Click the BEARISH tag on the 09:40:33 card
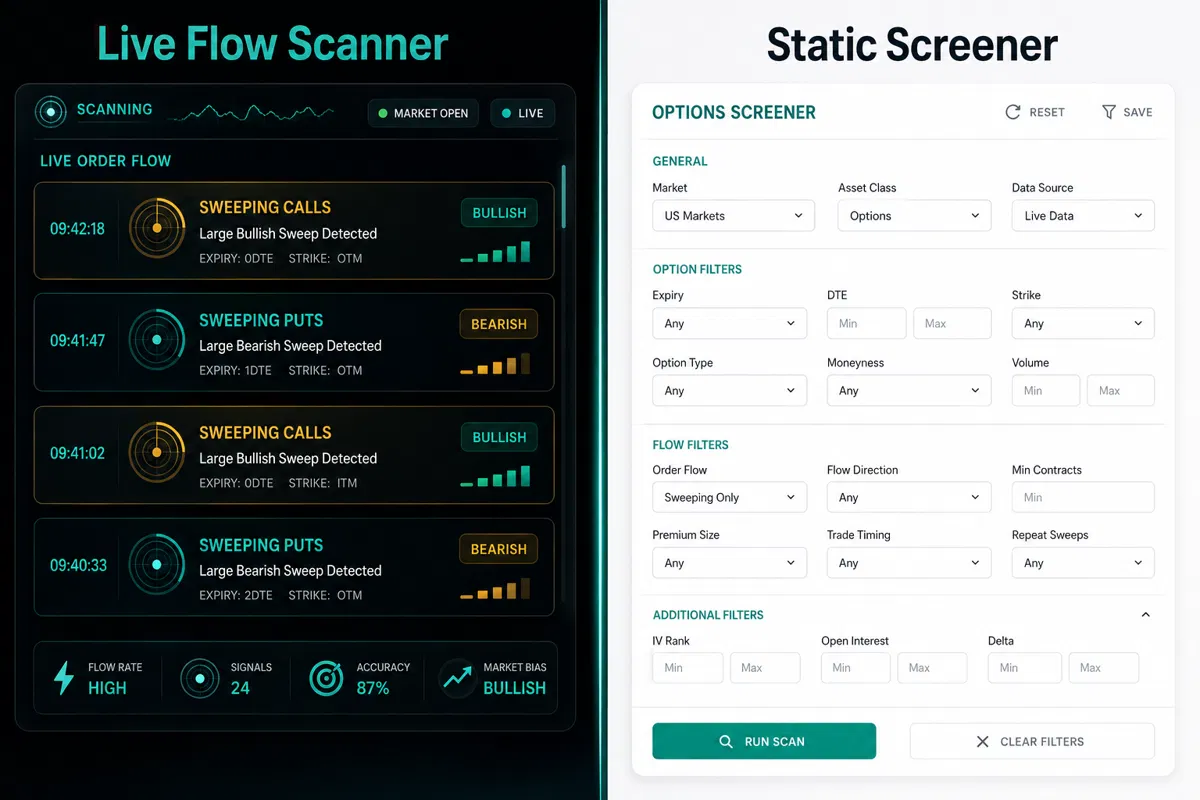This screenshot has height=800, width=1200. click(499, 549)
